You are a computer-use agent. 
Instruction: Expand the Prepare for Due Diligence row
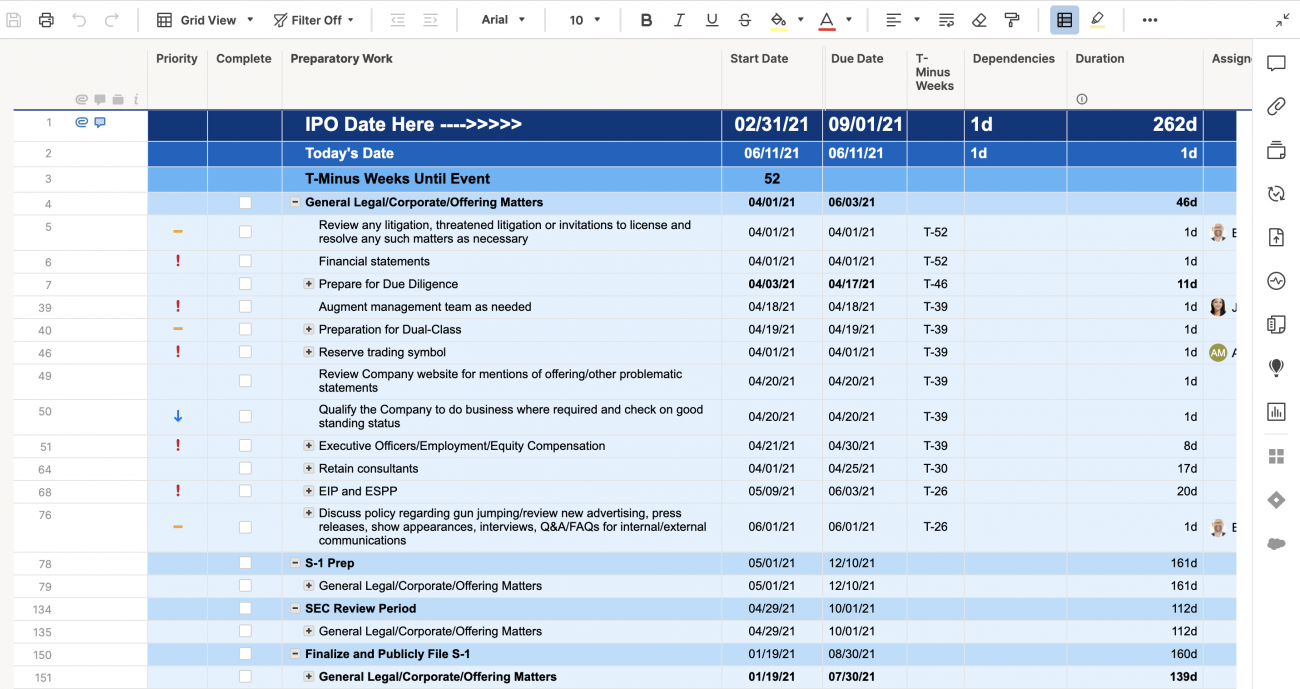pyautogui.click(x=307, y=283)
